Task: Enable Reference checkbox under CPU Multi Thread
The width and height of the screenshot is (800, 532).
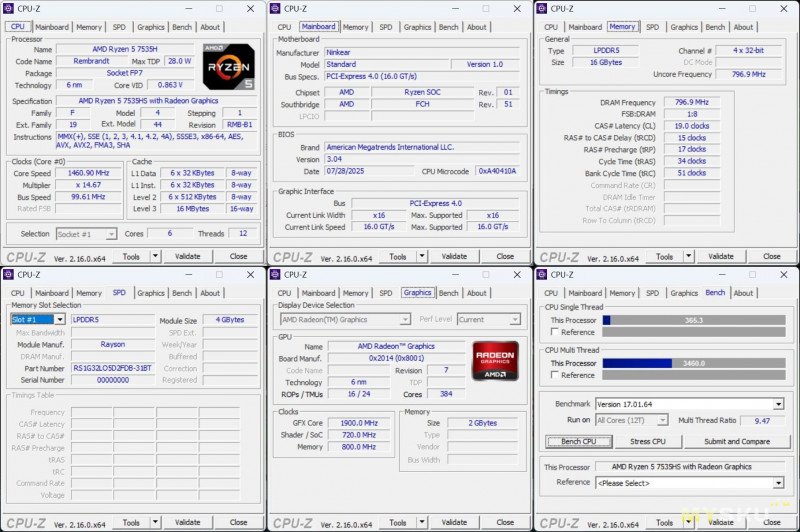Action: [555, 375]
